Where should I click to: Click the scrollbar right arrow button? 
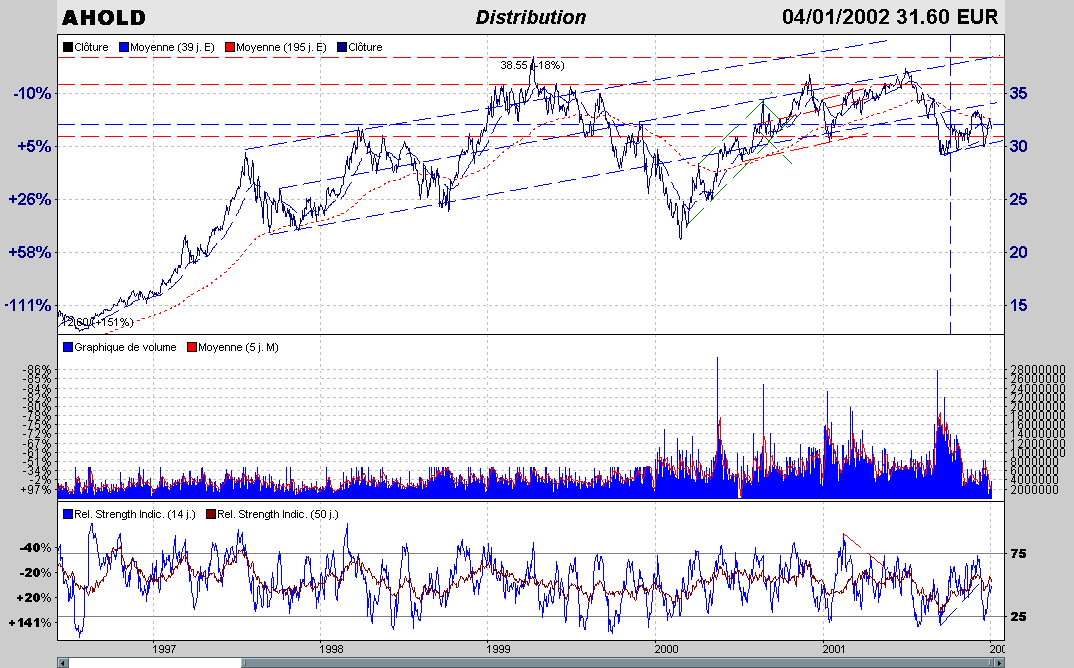pos(999,663)
